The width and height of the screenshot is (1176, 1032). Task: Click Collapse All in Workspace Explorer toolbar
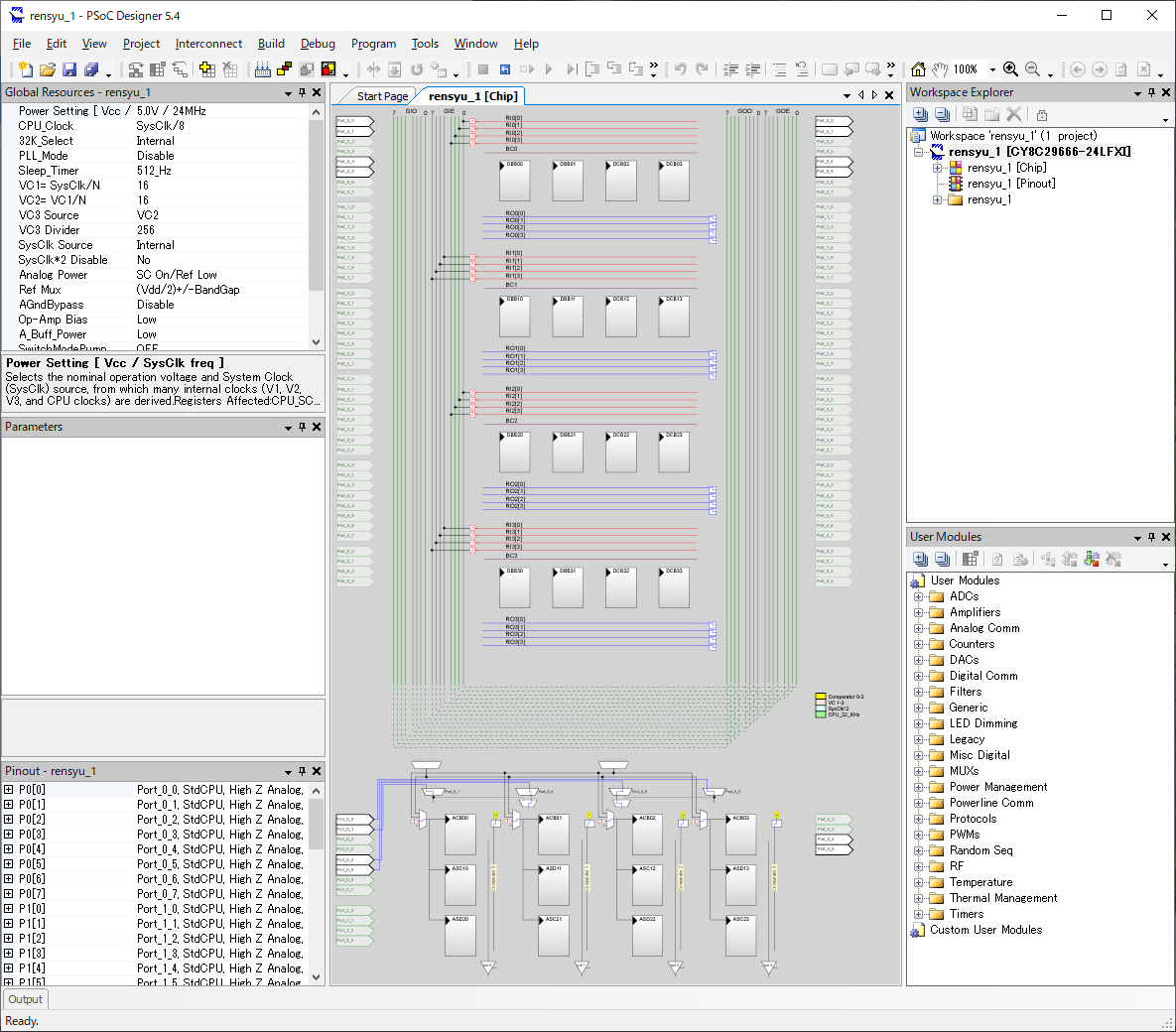click(943, 115)
